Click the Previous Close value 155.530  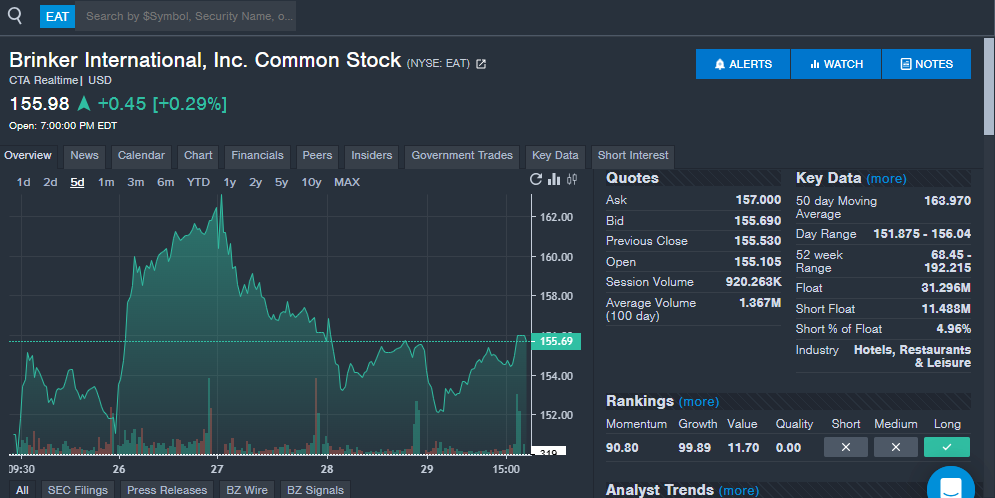(x=758, y=241)
